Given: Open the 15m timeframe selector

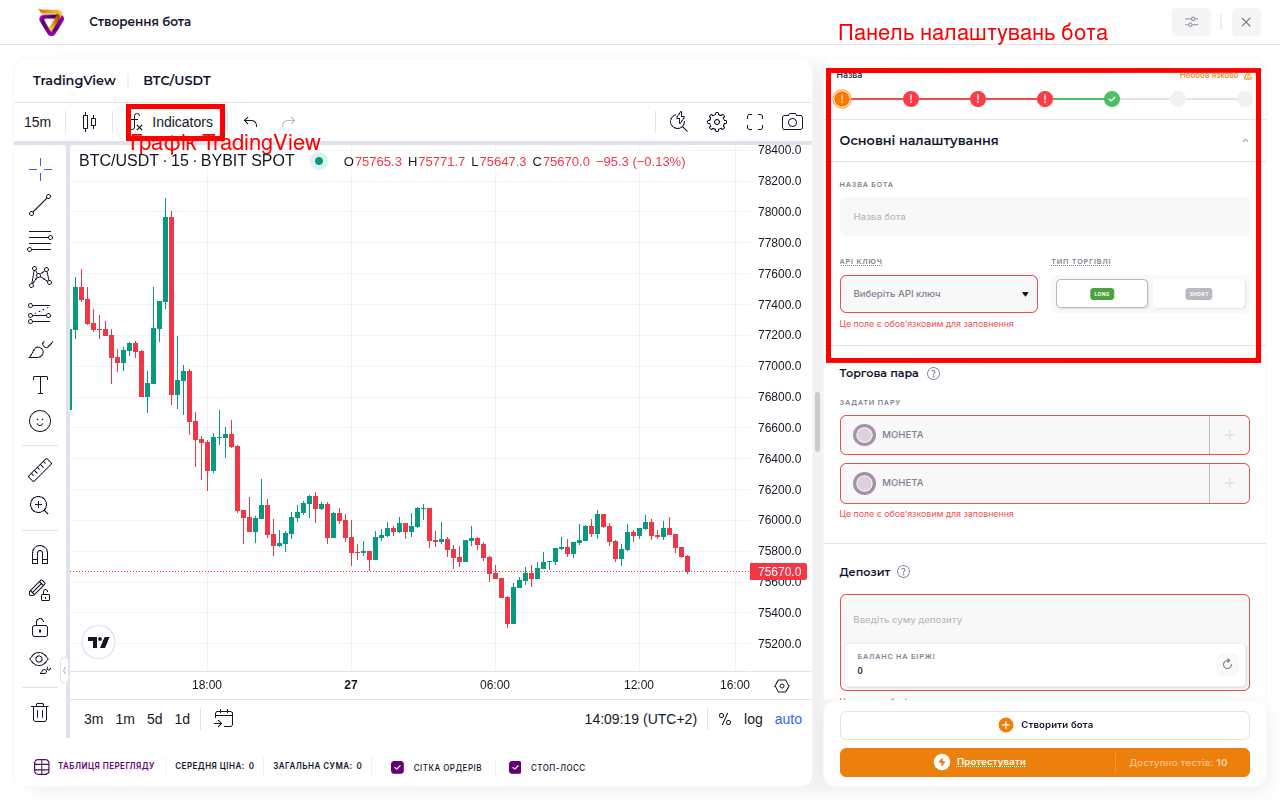Looking at the screenshot, I should pos(38,122).
